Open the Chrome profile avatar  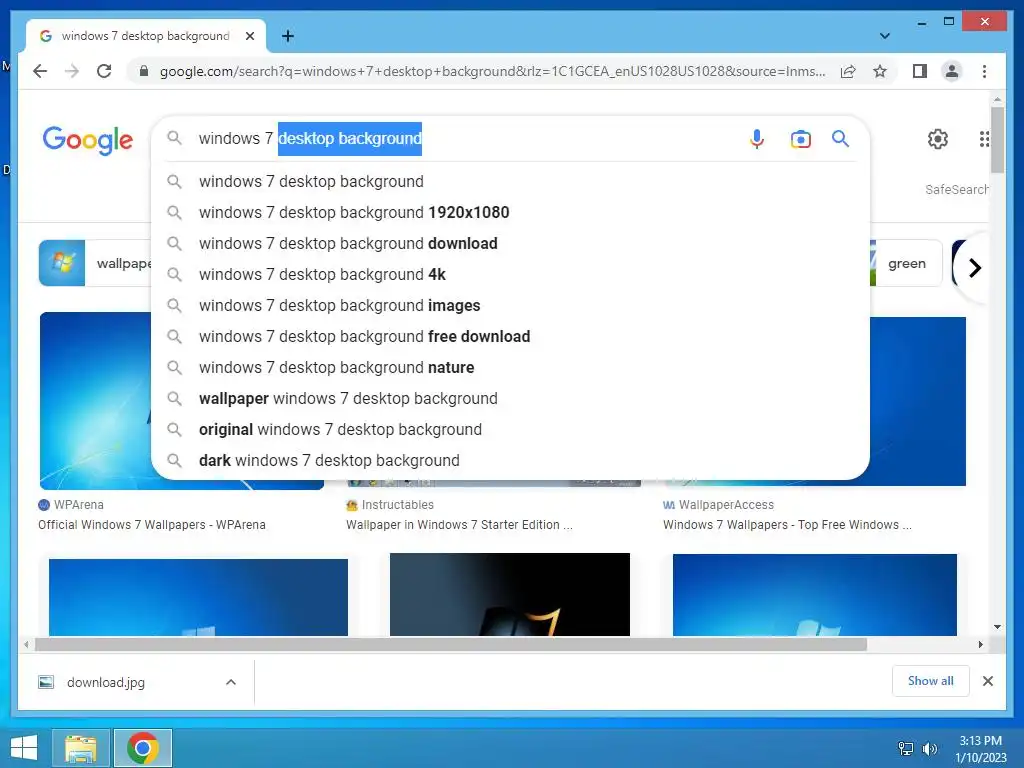pos(952,71)
